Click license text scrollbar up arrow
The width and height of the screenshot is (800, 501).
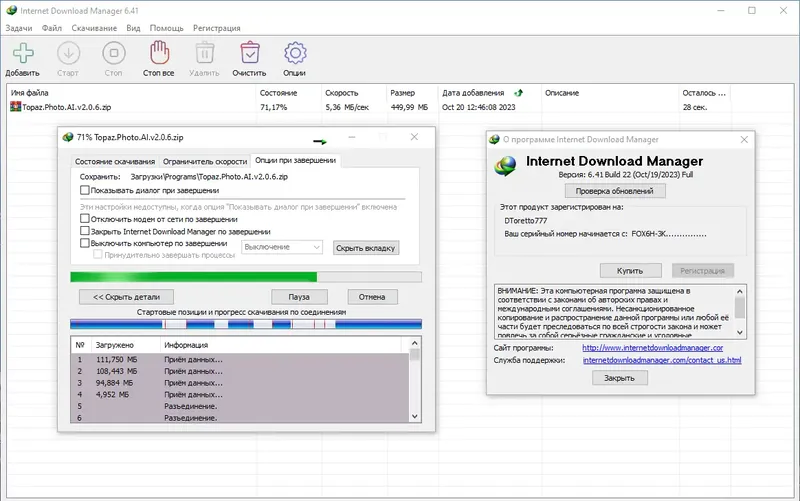tap(740, 291)
